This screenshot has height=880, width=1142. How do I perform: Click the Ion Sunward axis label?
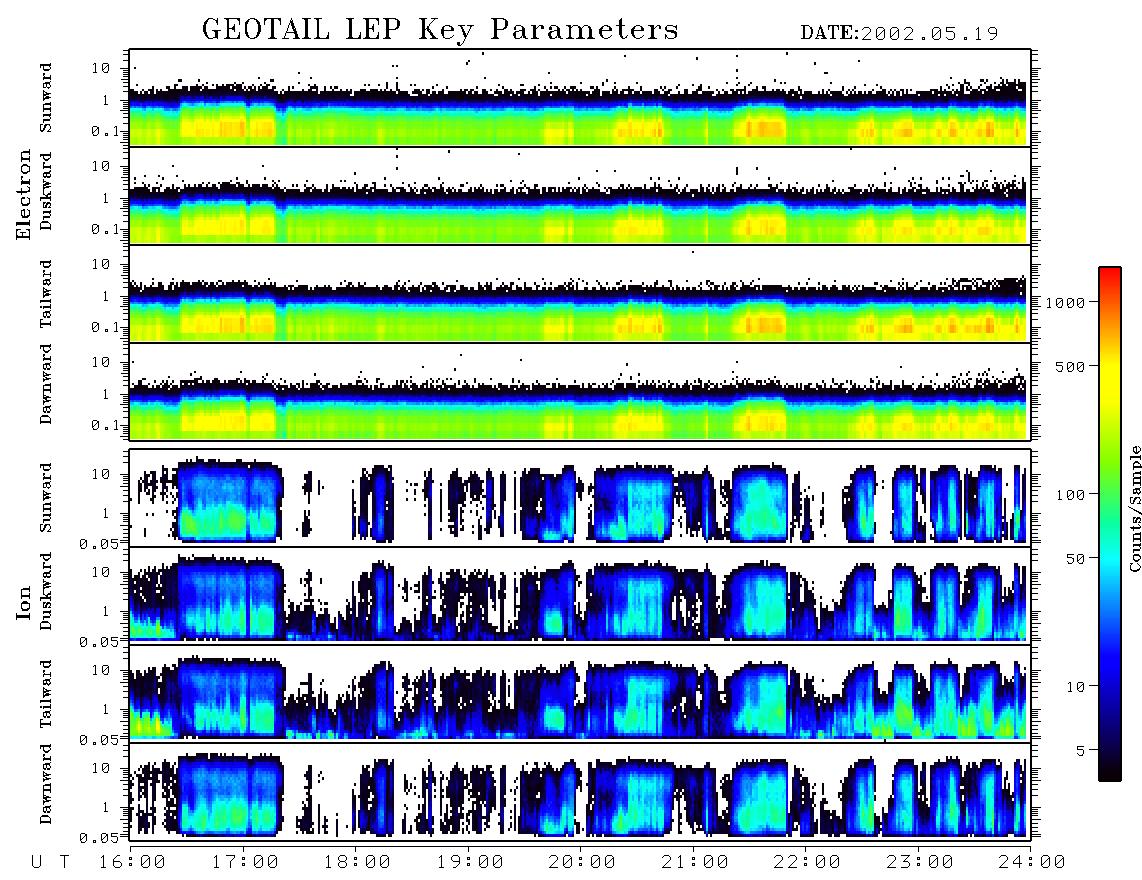(46, 497)
